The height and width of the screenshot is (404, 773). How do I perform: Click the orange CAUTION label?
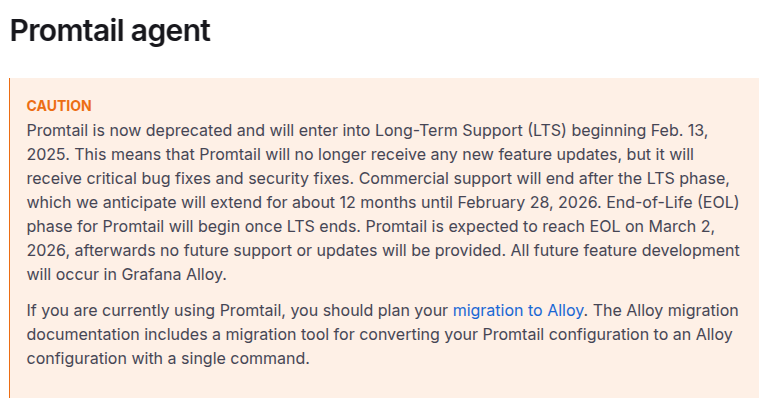pos(59,106)
